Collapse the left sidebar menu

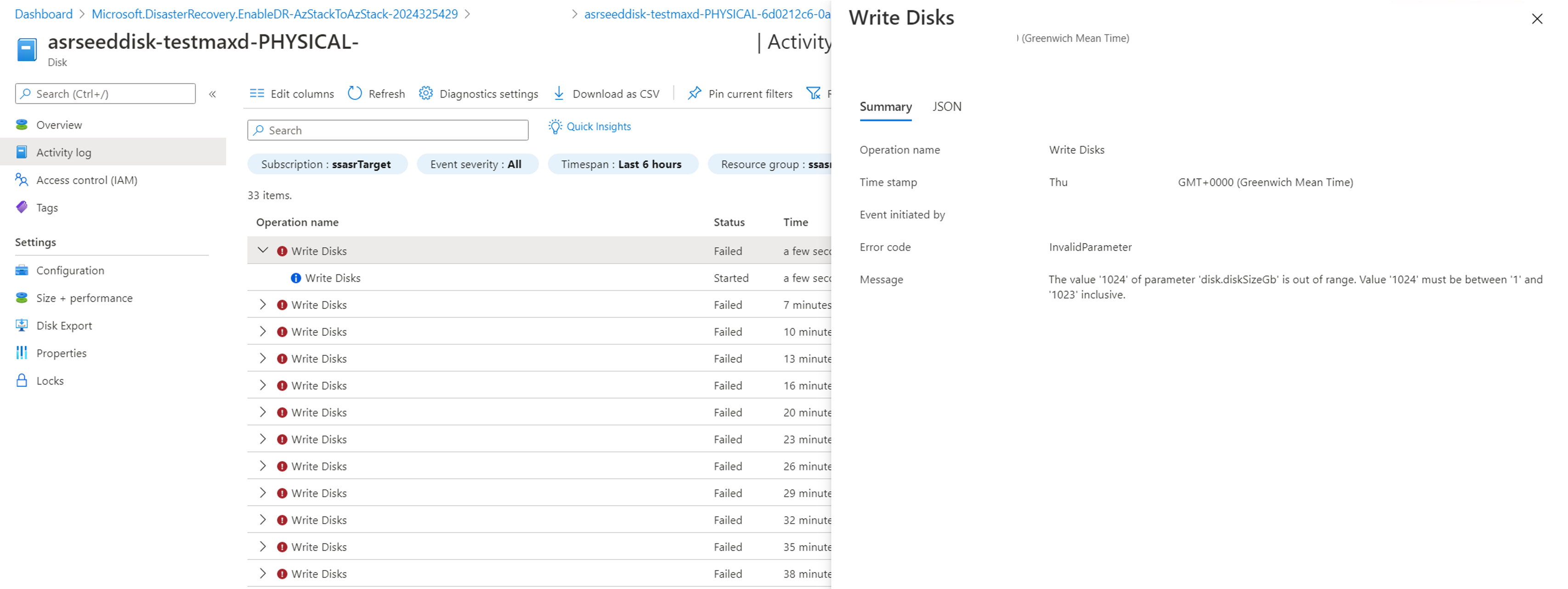pos(212,94)
